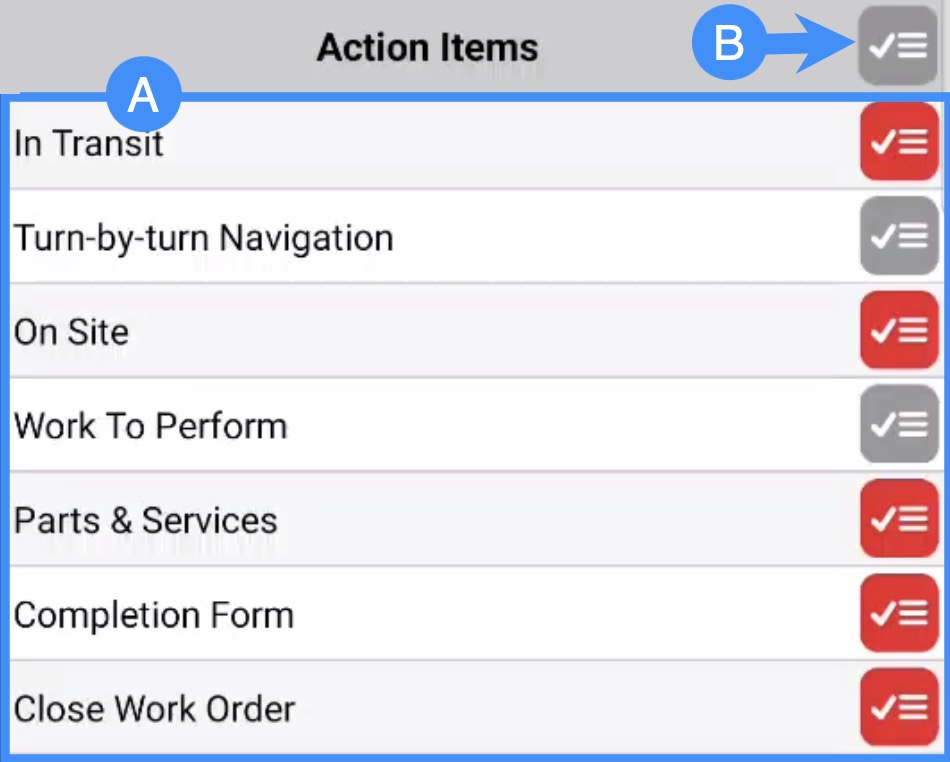Open the Completion Form entry
This screenshot has height=762, width=950.
tap(154, 614)
